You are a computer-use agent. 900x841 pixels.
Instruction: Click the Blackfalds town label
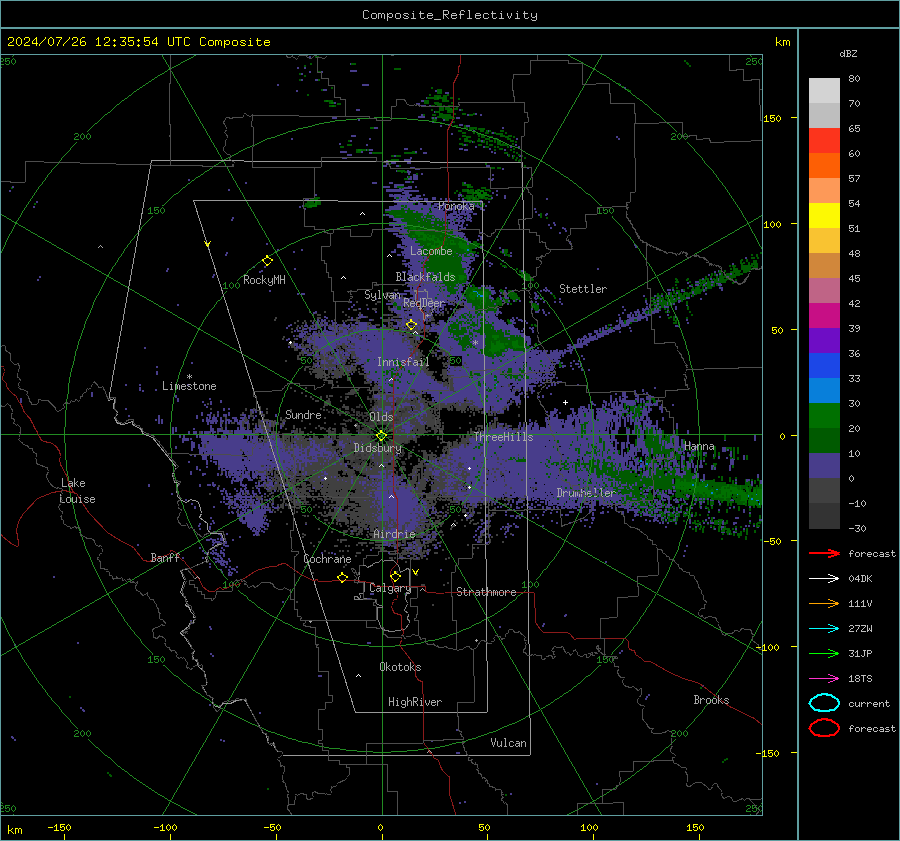(x=425, y=277)
